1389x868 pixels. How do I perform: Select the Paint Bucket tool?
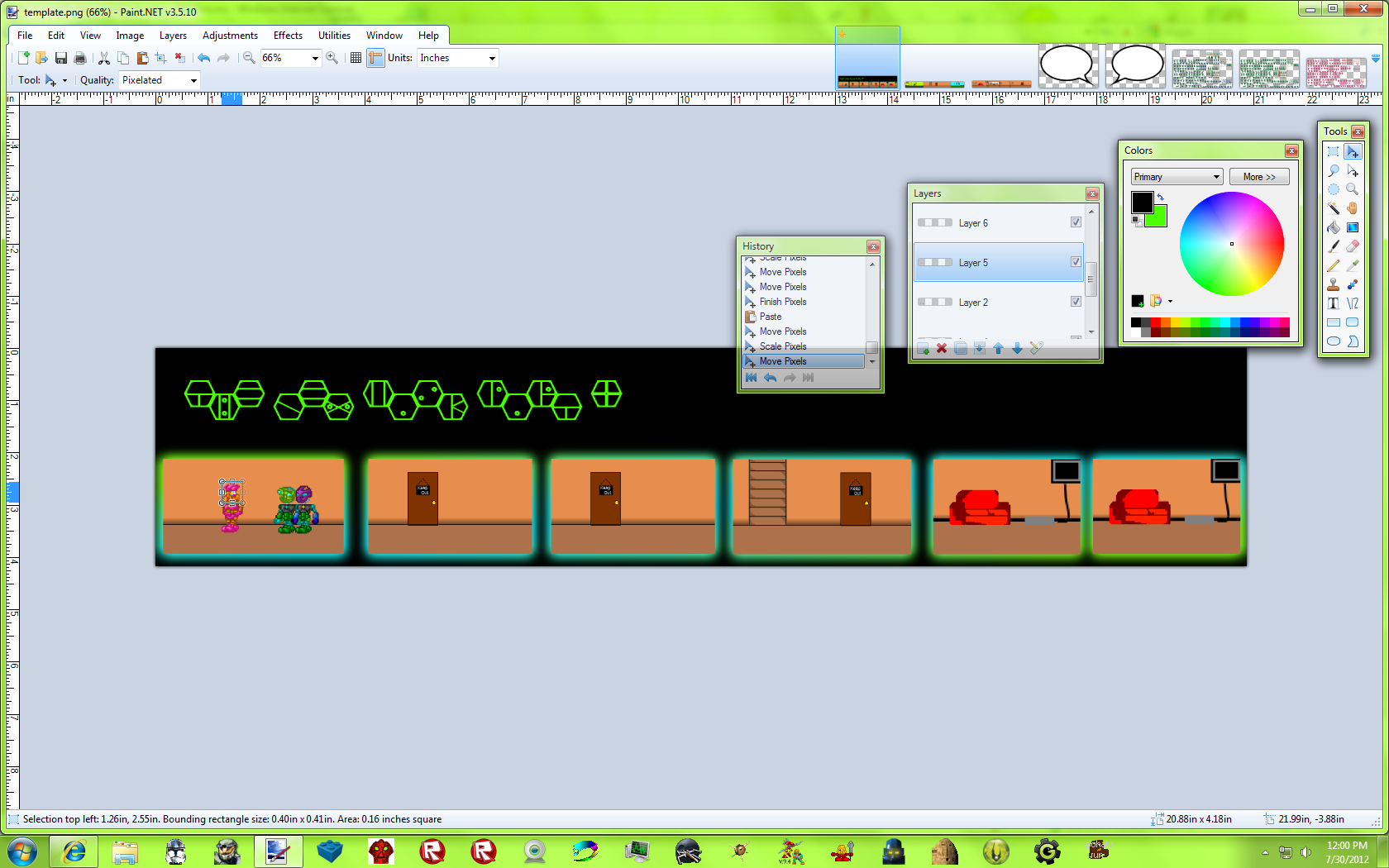click(1334, 227)
